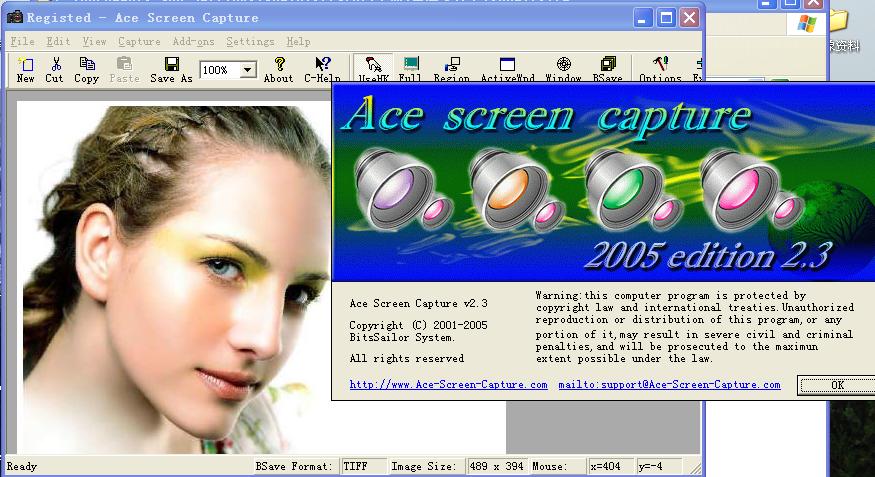The height and width of the screenshot is (477, 875).
Task: Click the 489 x 394 image size value
Action: coord(496,466)
